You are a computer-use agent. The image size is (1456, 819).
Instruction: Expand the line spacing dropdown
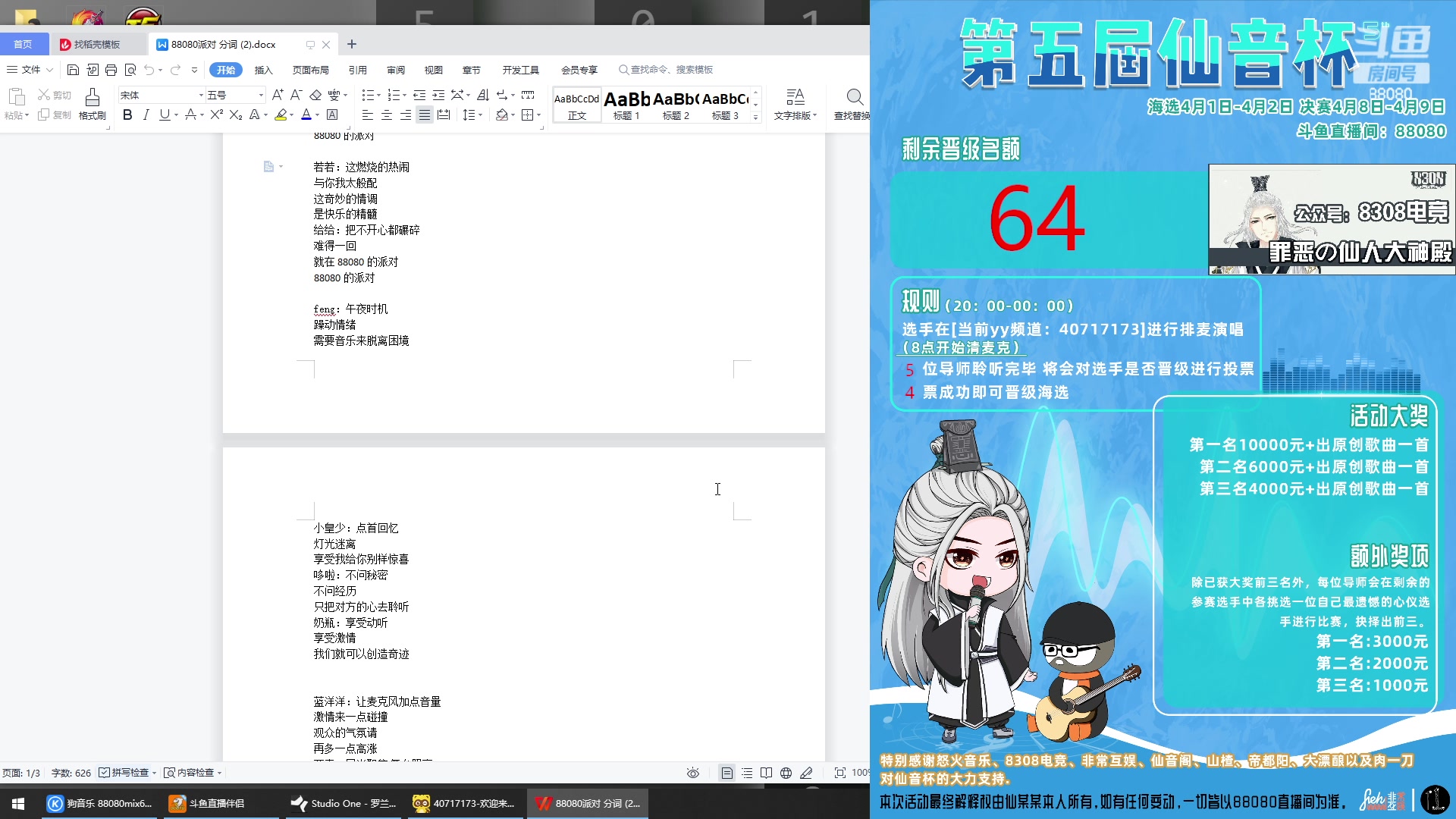click(x=479, y=115)
